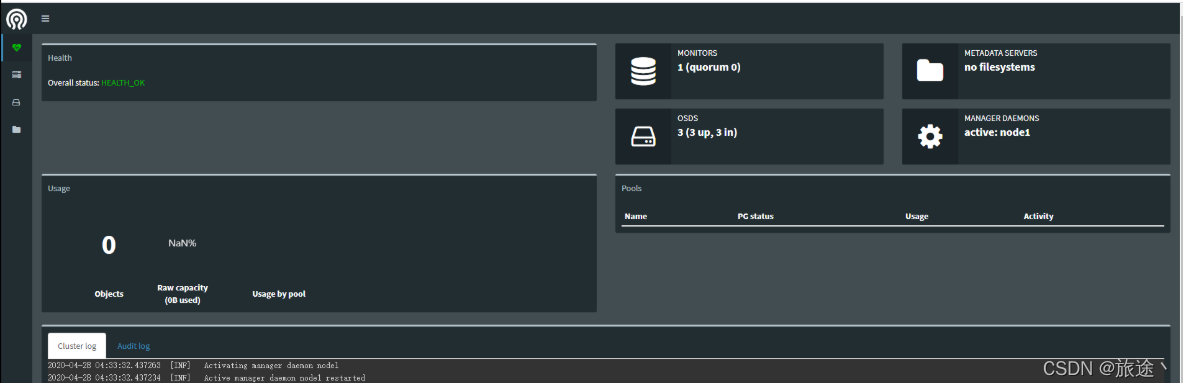Screen dimensions: 1183x388
Task: Click the OSDs drive icon
Action: [643, 137]
